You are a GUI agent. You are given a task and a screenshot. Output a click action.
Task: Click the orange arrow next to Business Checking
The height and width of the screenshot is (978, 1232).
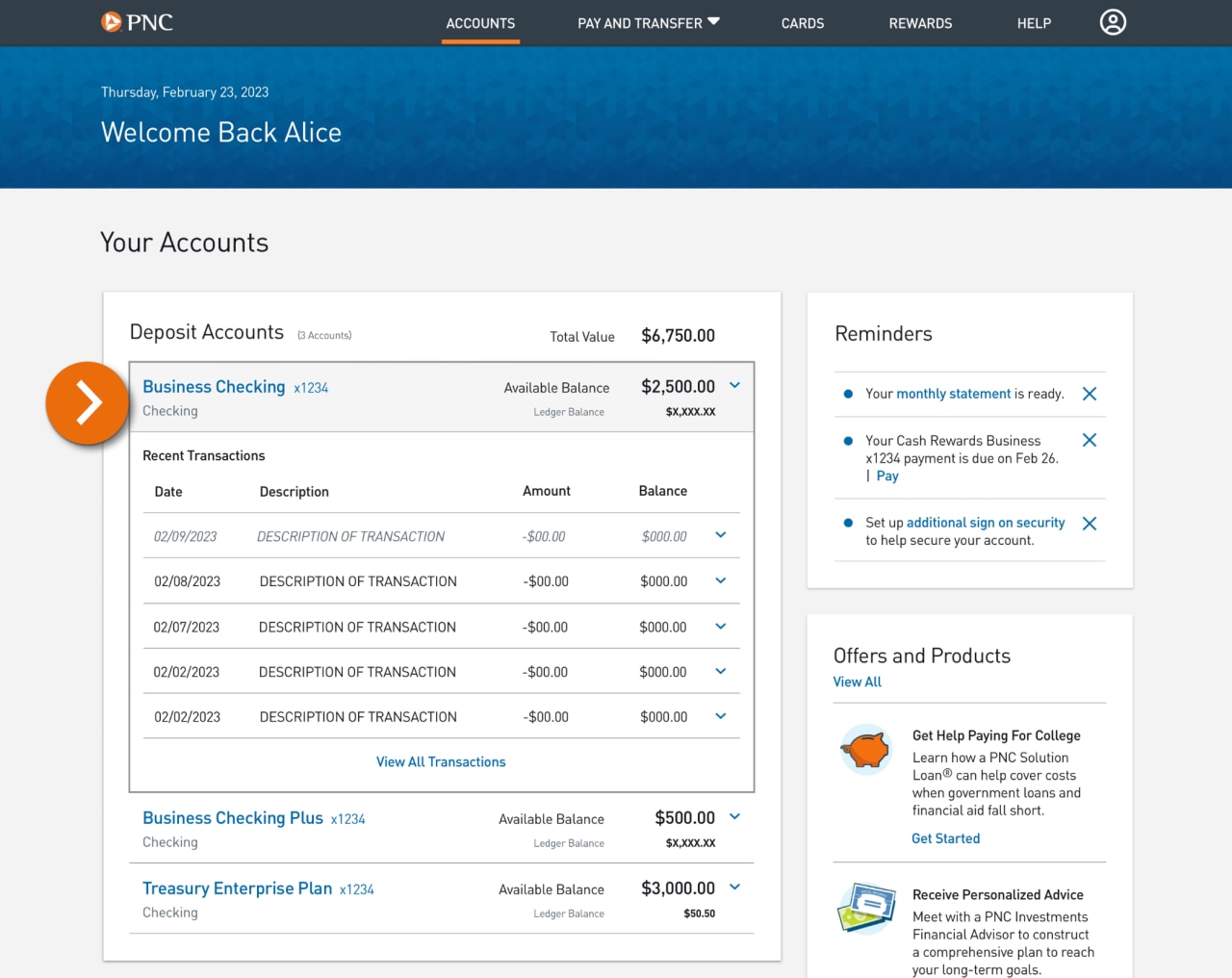(88, 403)
